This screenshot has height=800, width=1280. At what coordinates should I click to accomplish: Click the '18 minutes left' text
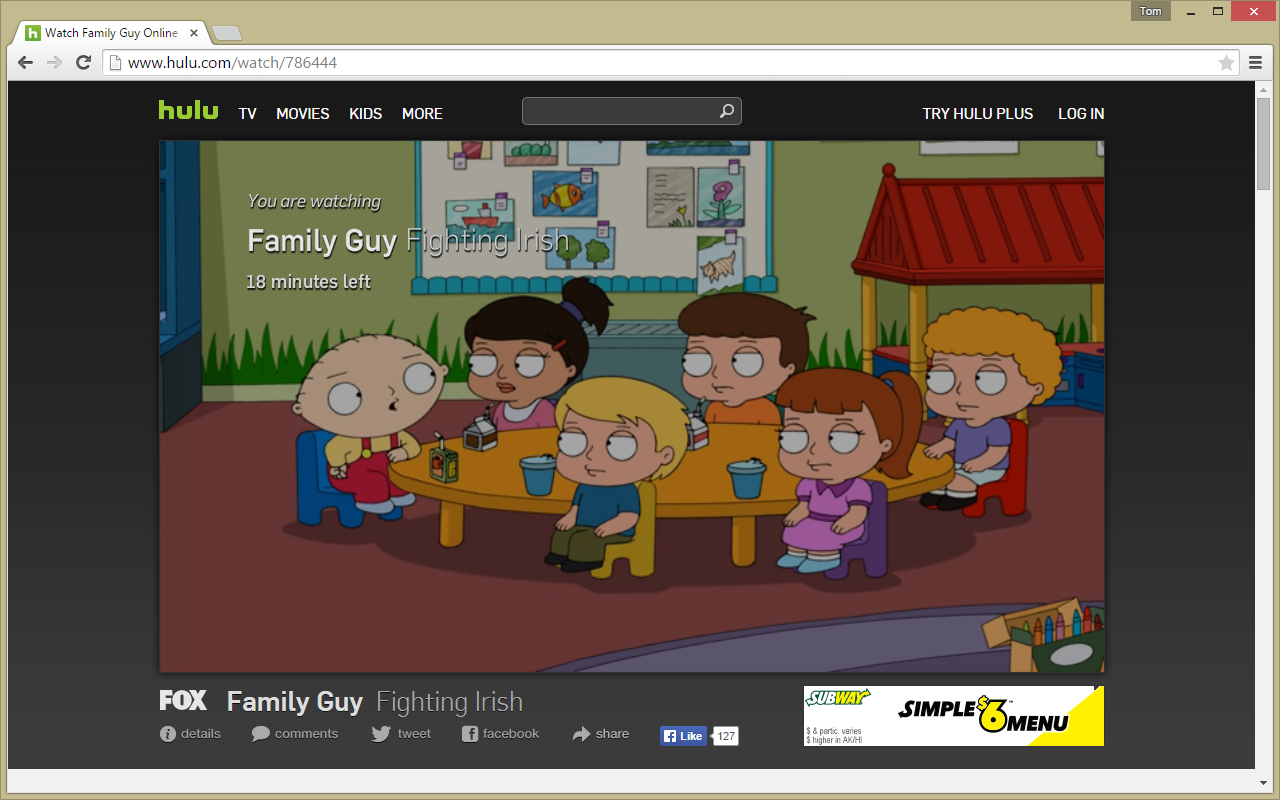click(x=309, y=282)
